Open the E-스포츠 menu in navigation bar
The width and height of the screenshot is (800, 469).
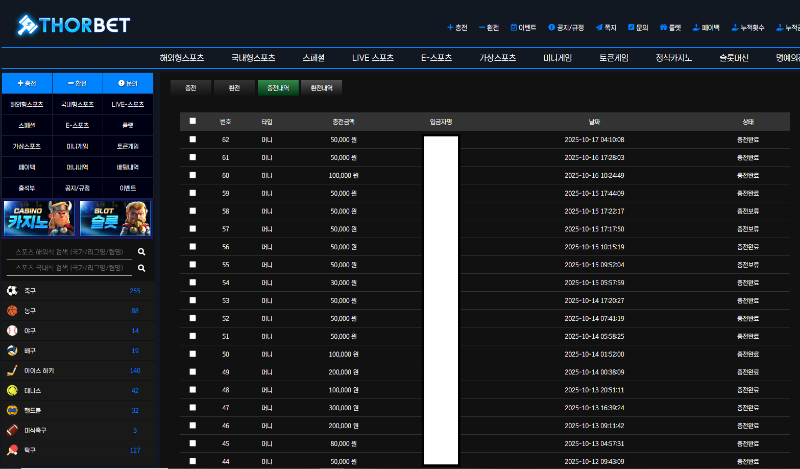coord(440,58)
